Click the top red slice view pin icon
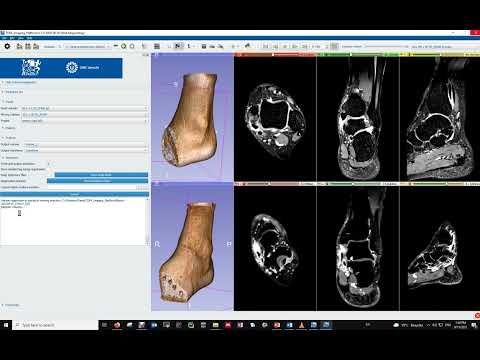Image resolution: width=480 pixels, height=360 pixels. tap(237, 54)
